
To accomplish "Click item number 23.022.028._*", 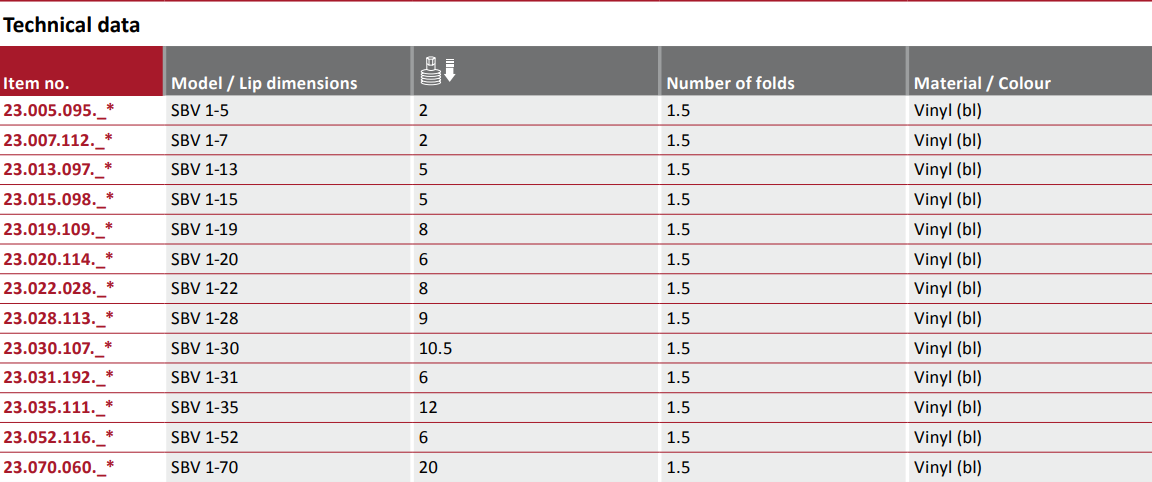I will (59, 289).
